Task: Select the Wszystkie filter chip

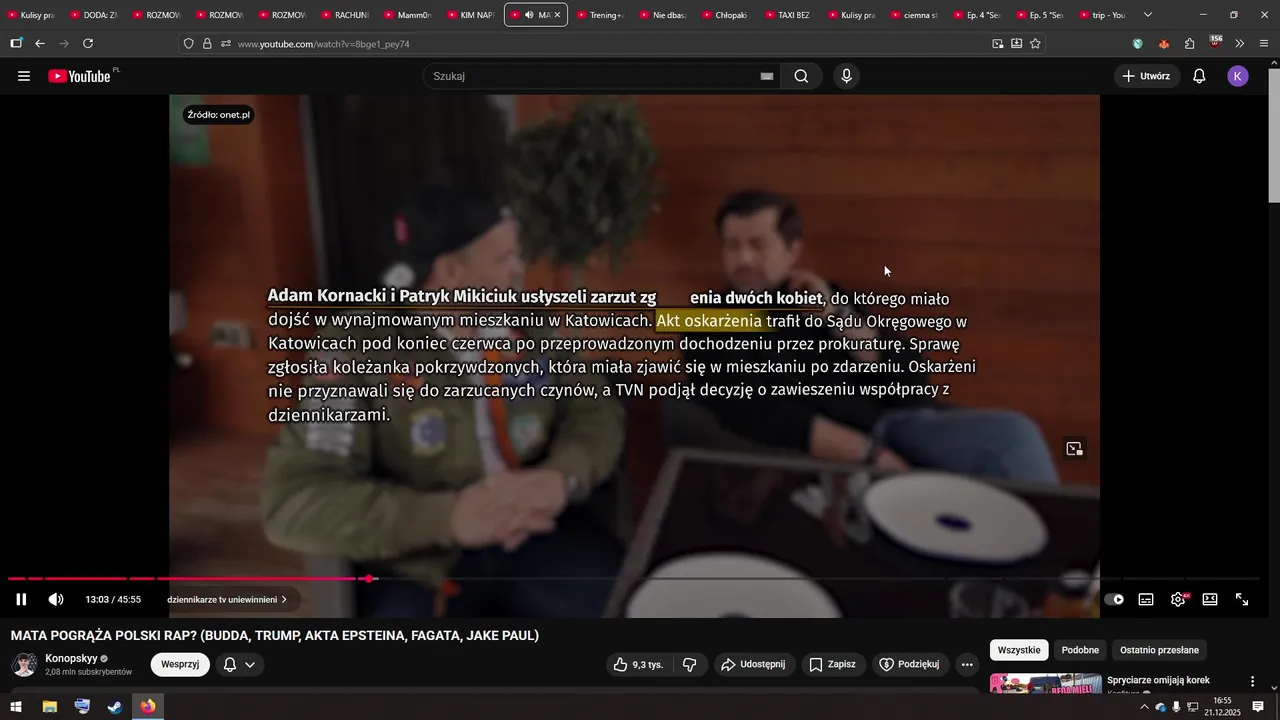Action: coord(1019,650)
